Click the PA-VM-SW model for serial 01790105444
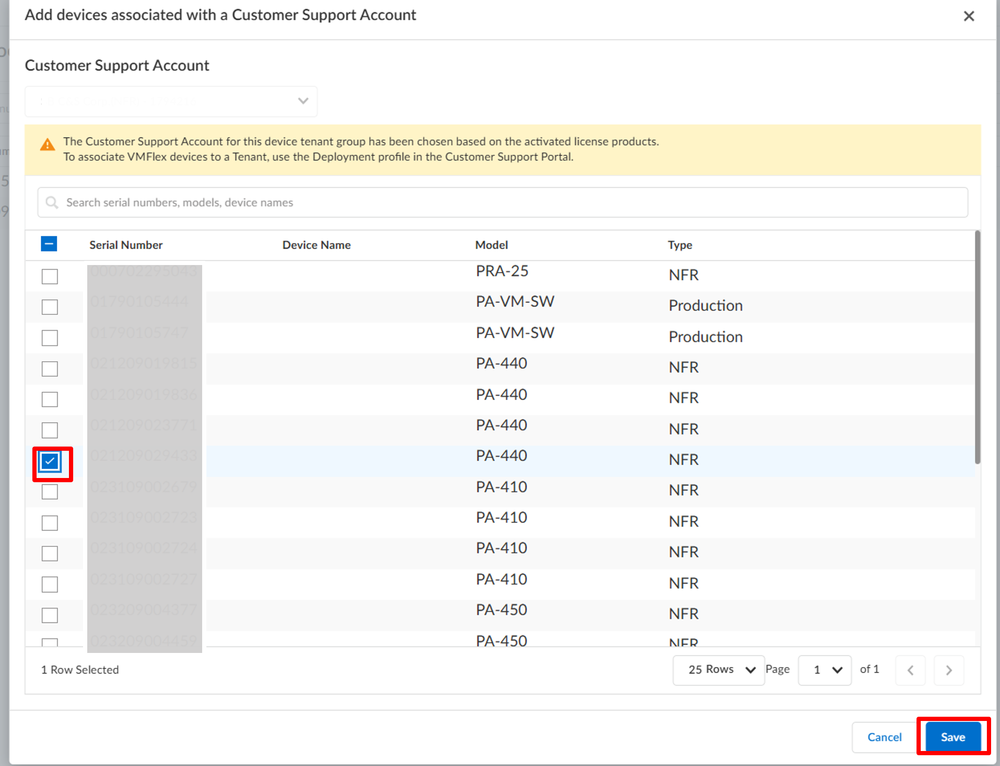Image resolution: width=1000 pixels, height=766 pixels. click(515, 302)
